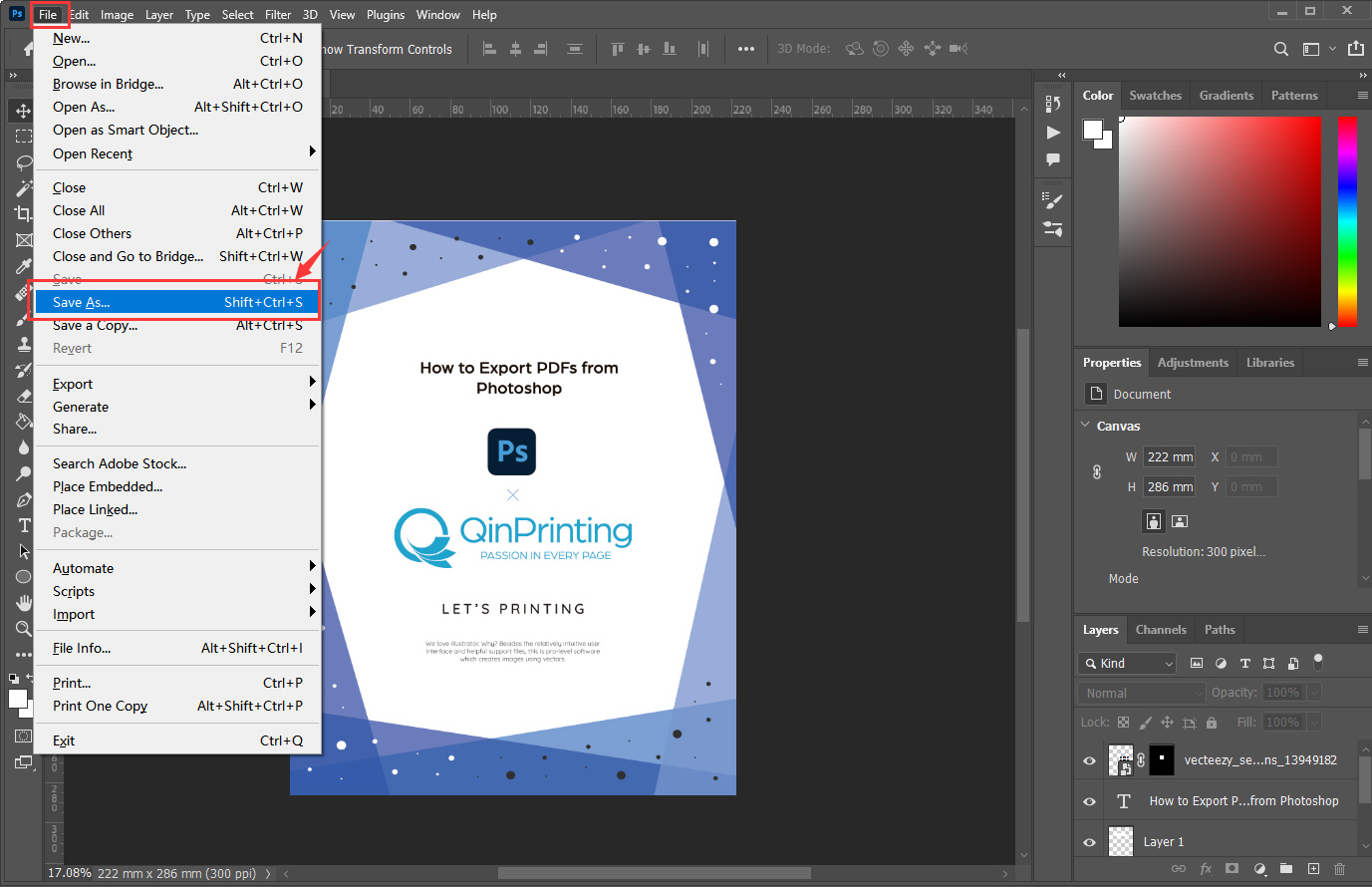This screenshot has width=1372, height=887.
Task: Toggle filter for adjustment layers
Action: [1221, 663]
